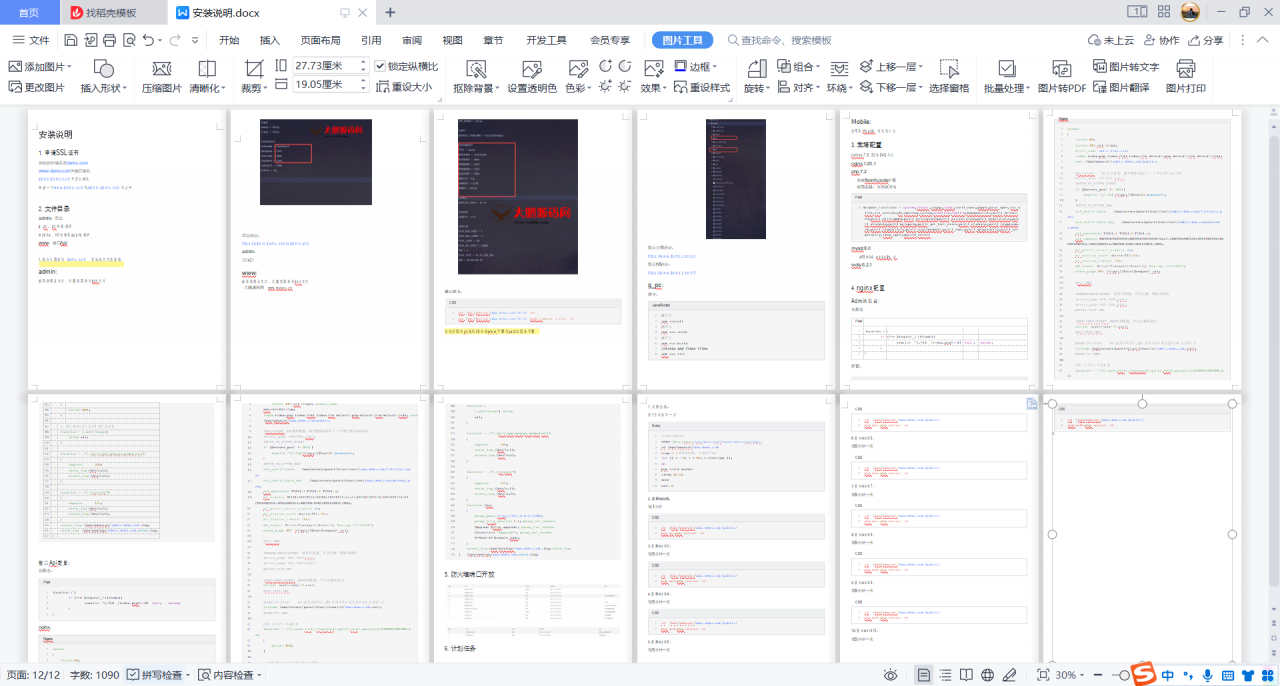Click 压缩图片 compress picture tool

[x=161, y=77]
